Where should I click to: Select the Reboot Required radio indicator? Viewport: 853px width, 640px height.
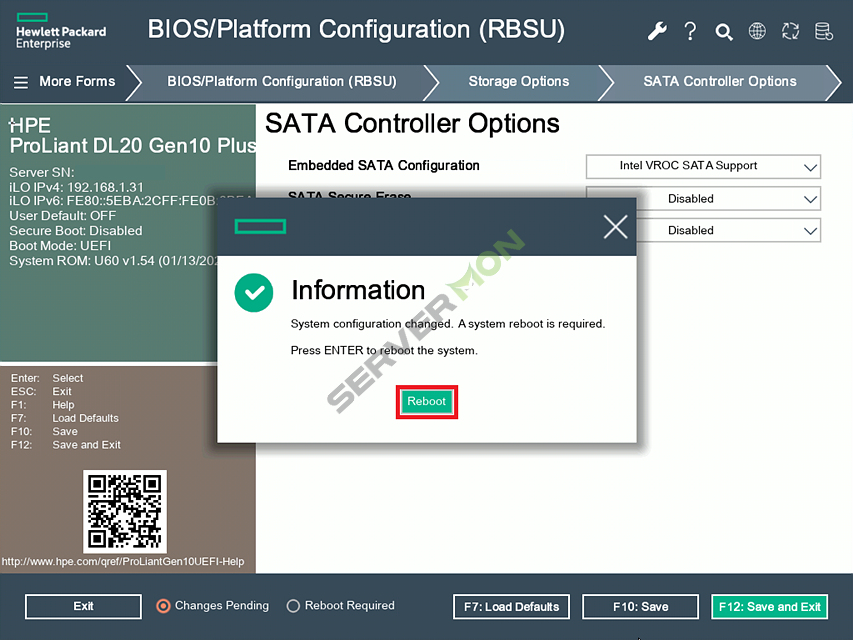point(293,606)
